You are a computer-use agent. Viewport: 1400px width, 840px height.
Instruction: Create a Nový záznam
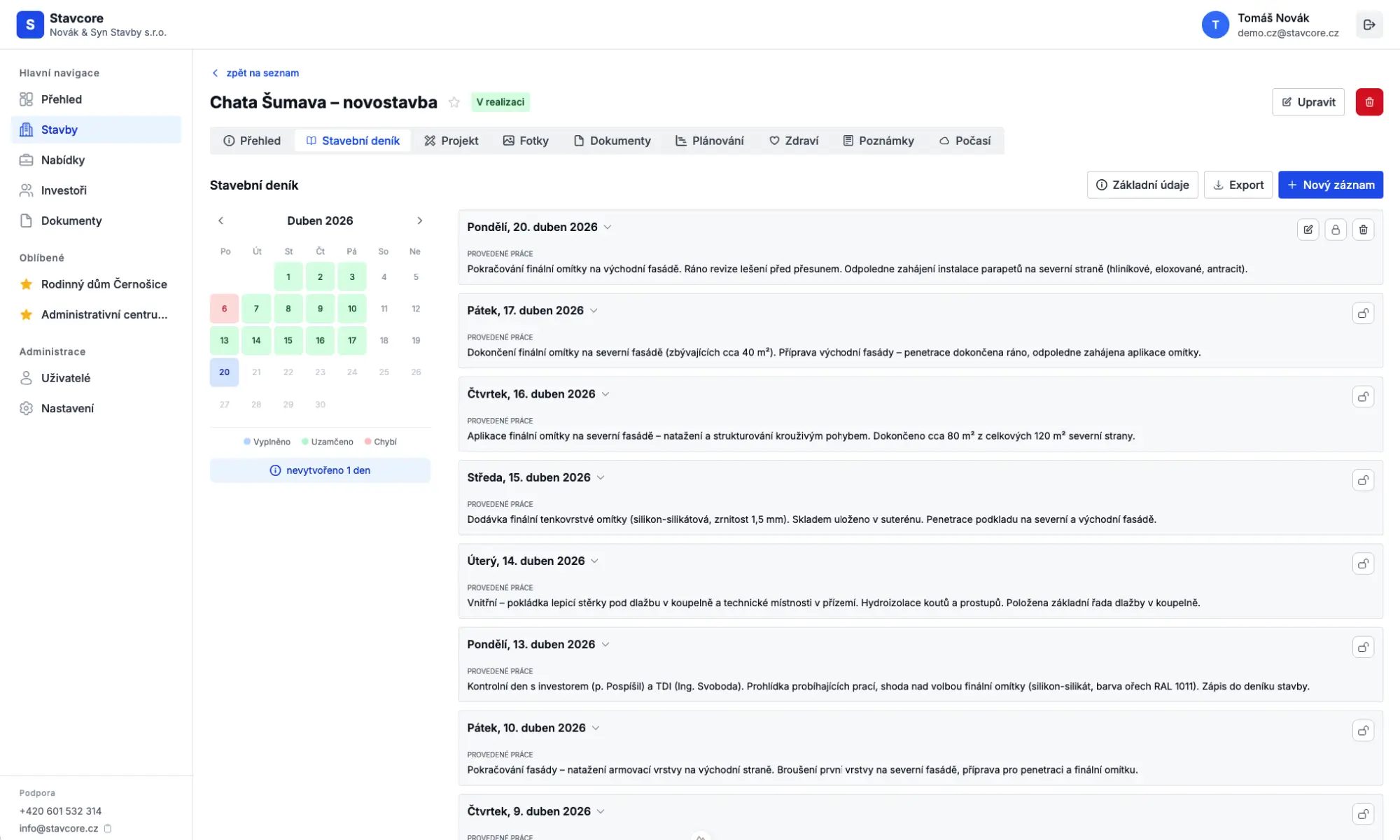point(1330,185)
